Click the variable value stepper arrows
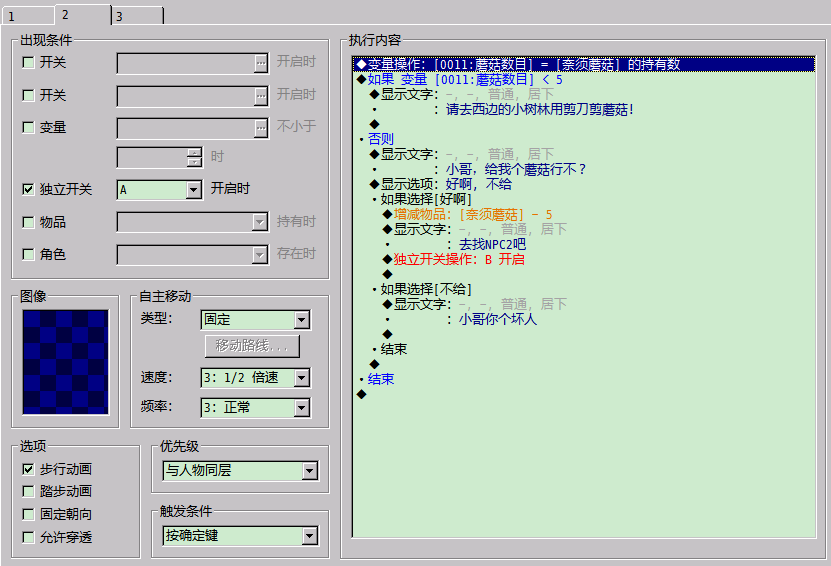 point(195,157)
